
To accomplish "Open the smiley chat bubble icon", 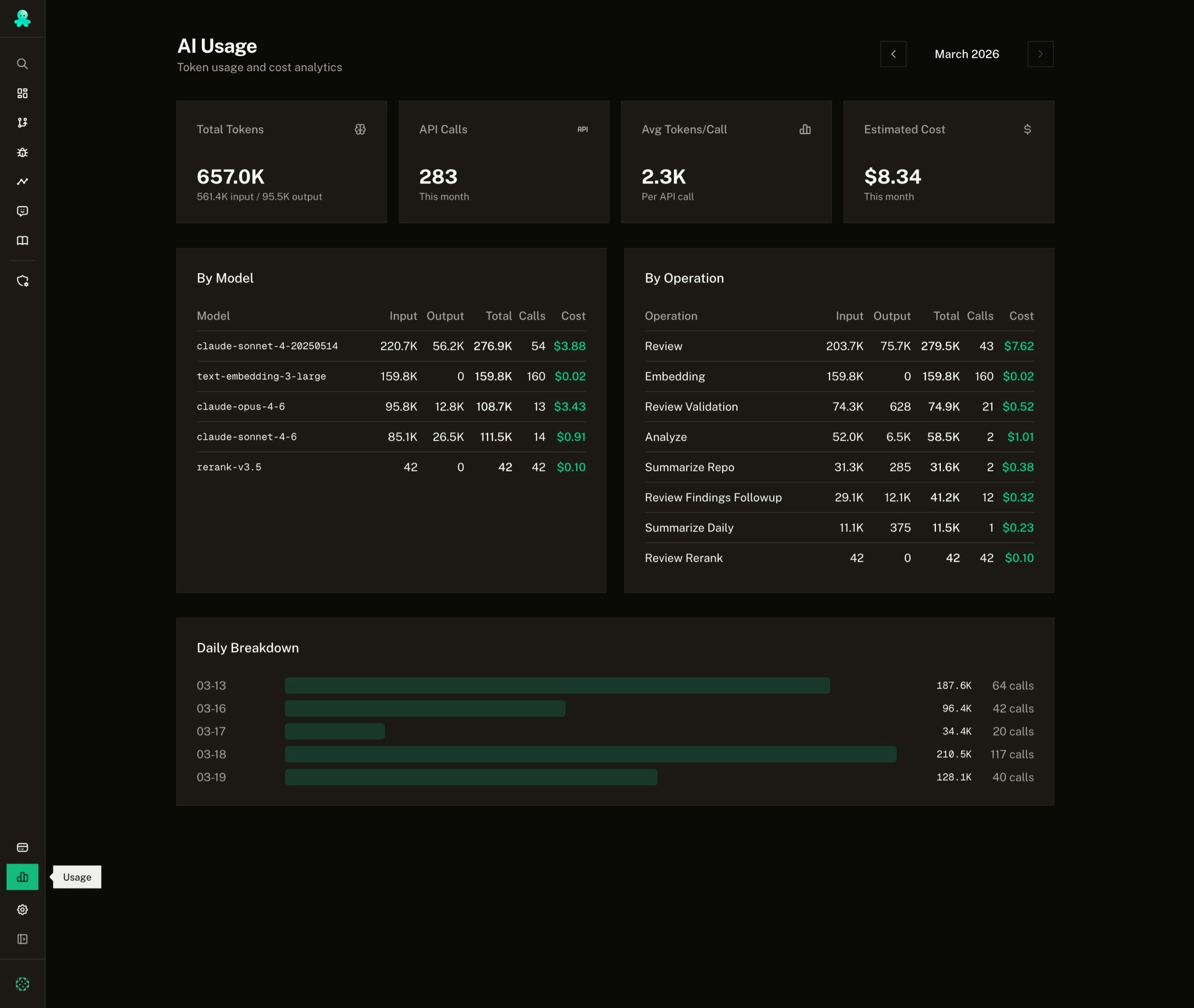I will pos(22,211).
